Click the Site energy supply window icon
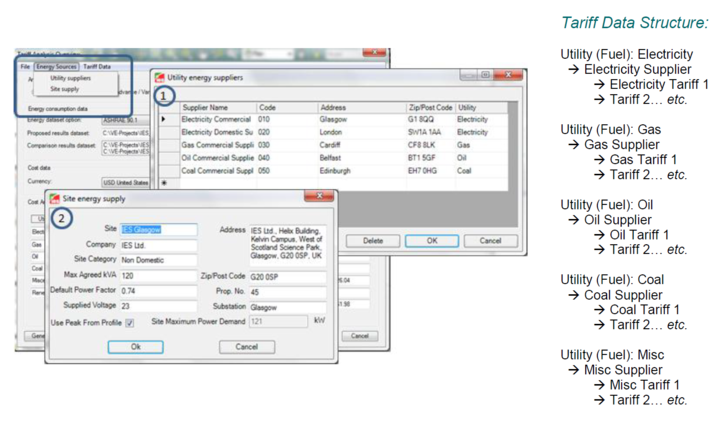Image resolution: width=723 pixels, height=421 pixels. (54, 198)
